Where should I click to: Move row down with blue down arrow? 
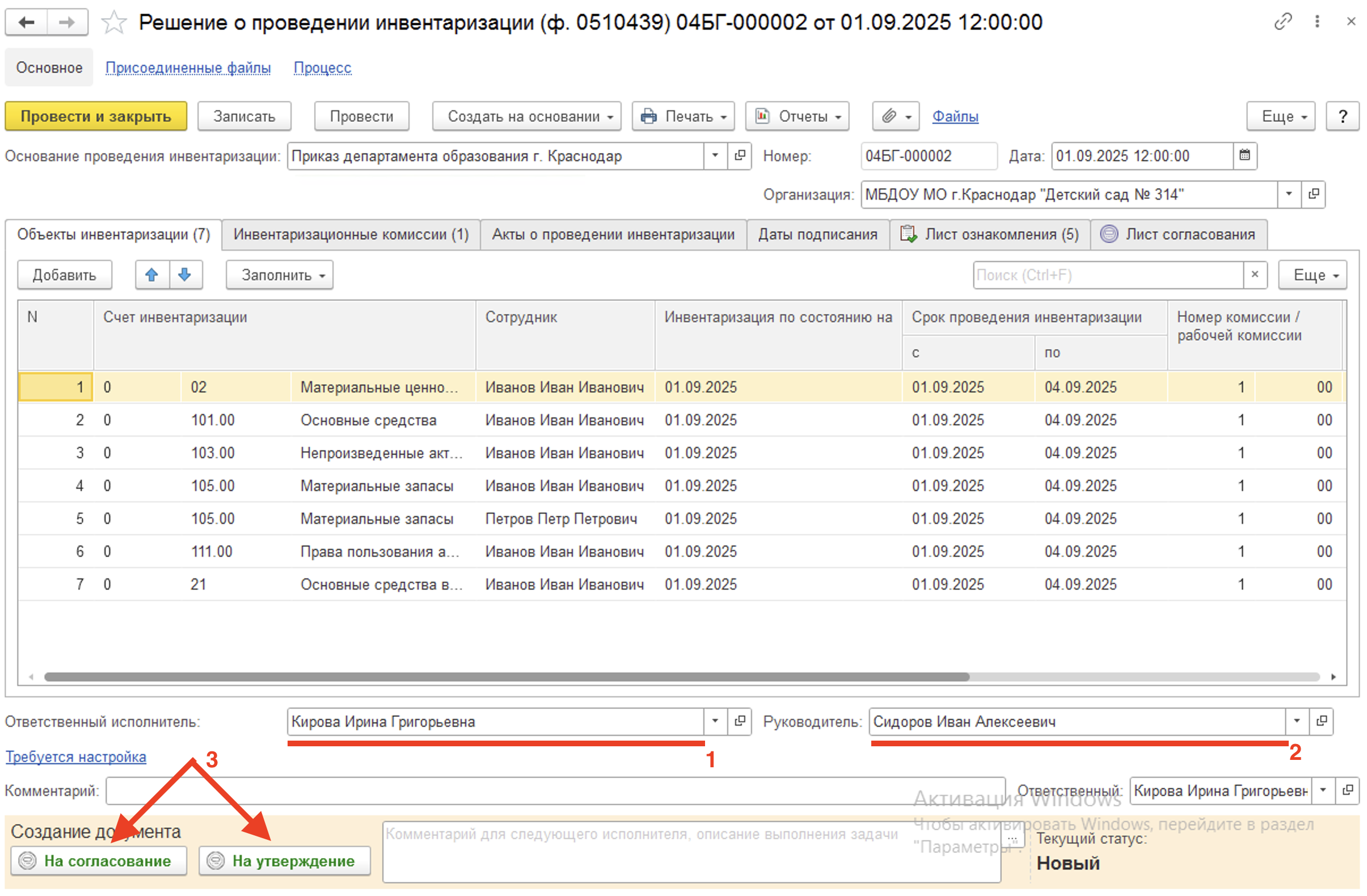[x=185, y=275]
